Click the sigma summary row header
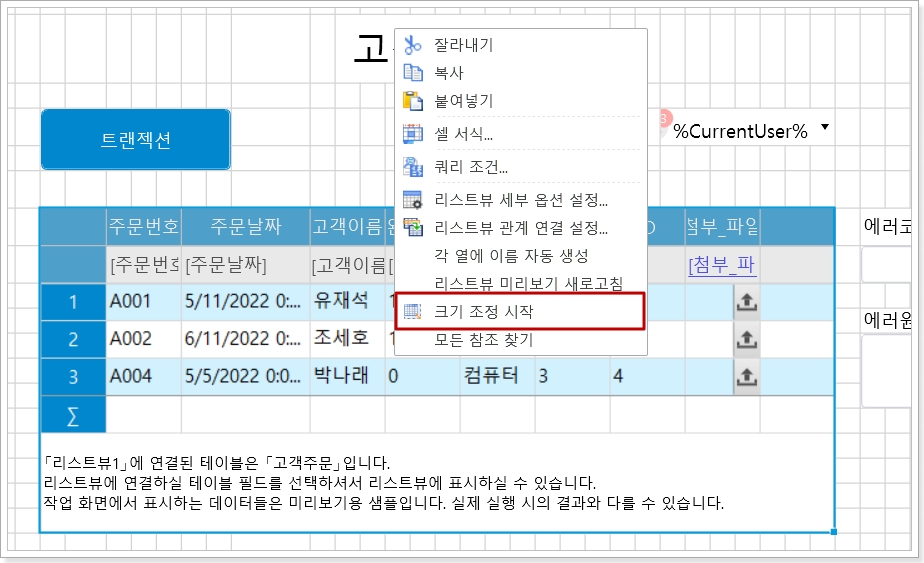This screenshot has height=563, width=924. click(x=72, y=415)
